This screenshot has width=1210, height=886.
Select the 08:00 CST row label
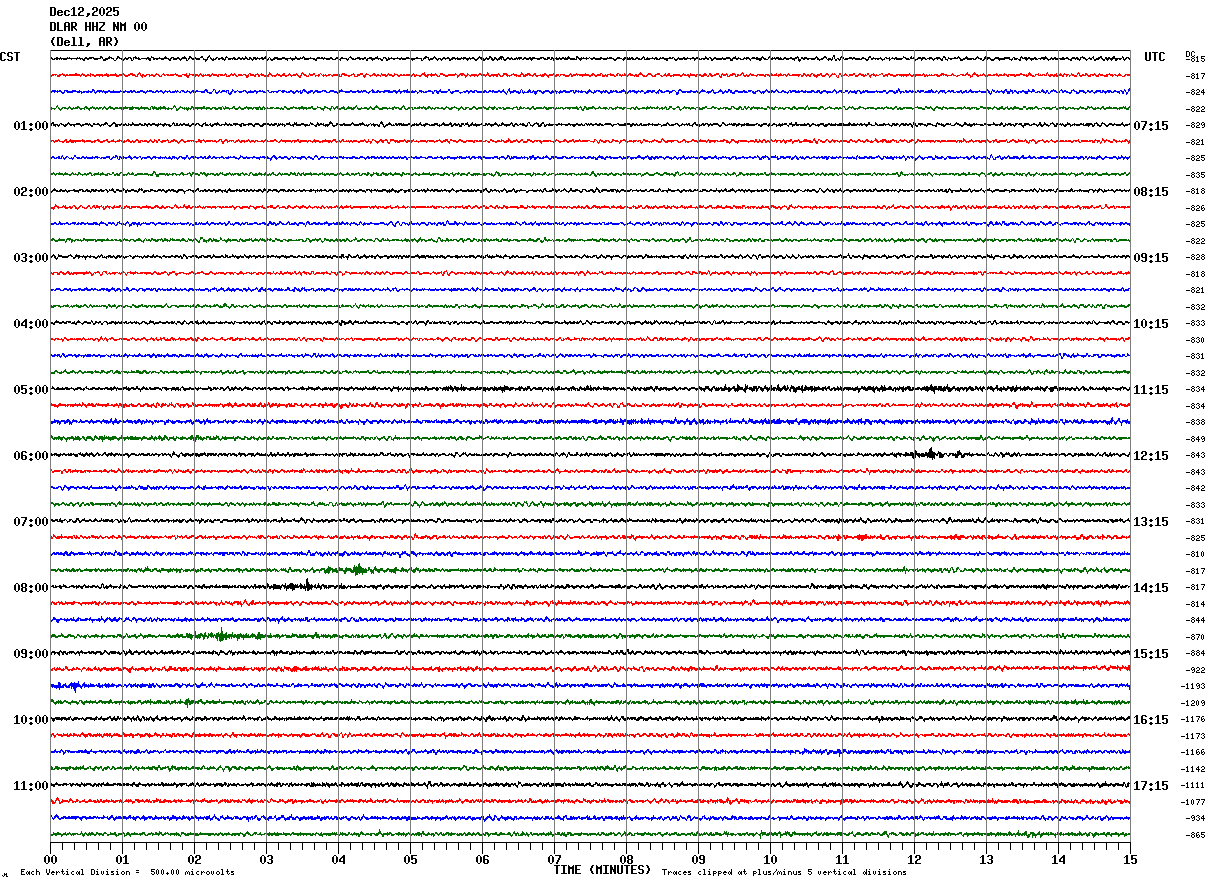30,588
